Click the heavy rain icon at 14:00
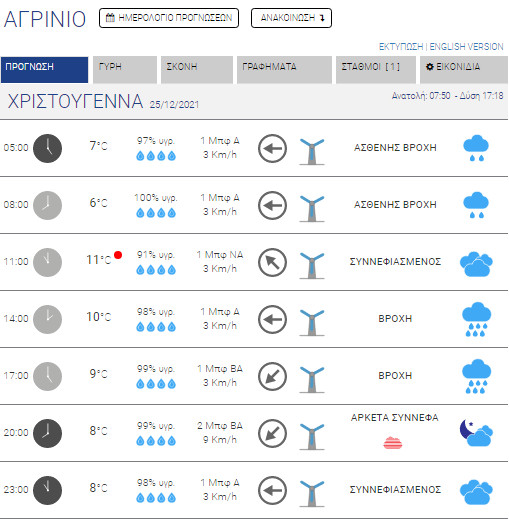509x519 pixels. [x=476, y=319]
